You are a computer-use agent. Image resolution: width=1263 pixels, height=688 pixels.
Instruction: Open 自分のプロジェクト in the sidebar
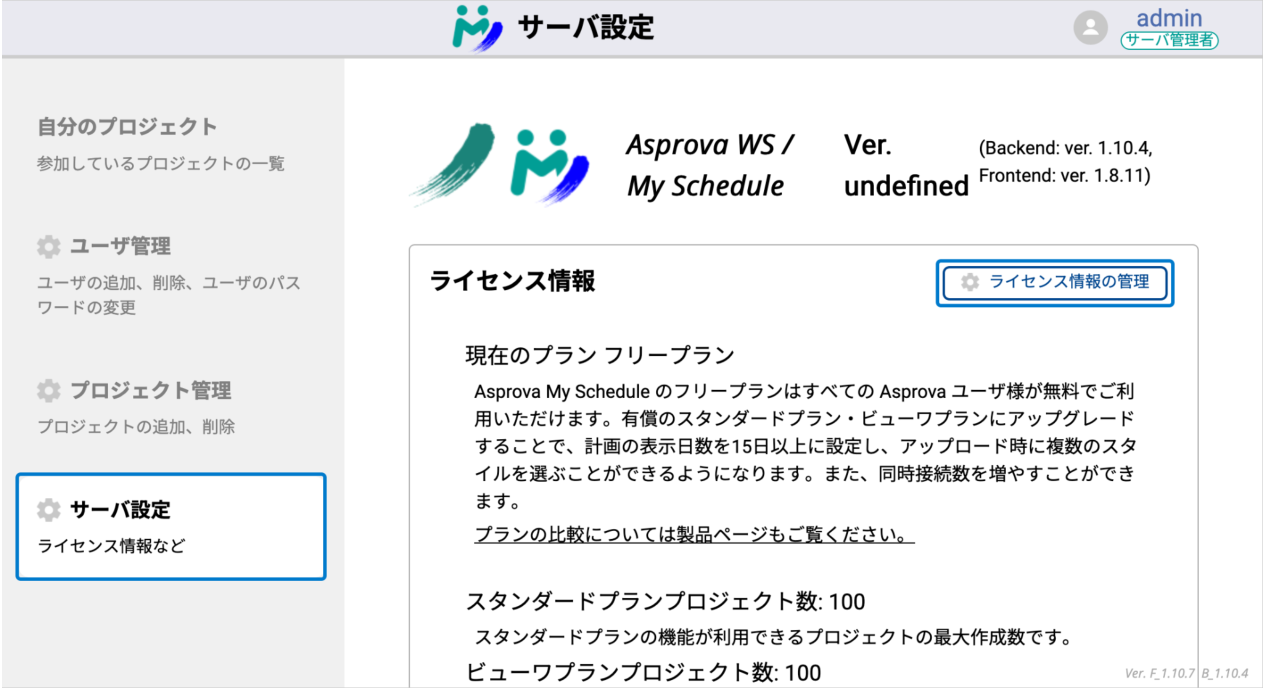click(x=127, y=127)
